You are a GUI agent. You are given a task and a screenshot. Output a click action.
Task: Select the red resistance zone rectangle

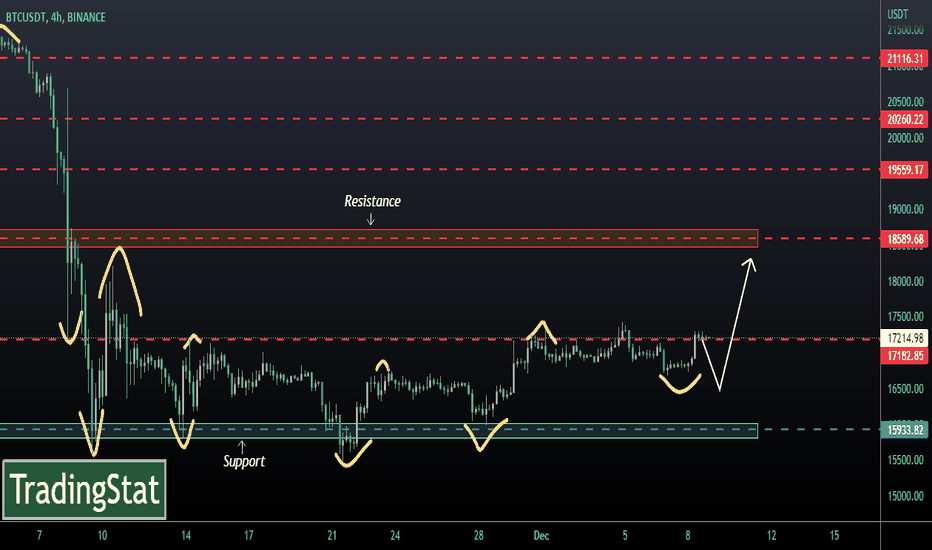pos(379,238)
